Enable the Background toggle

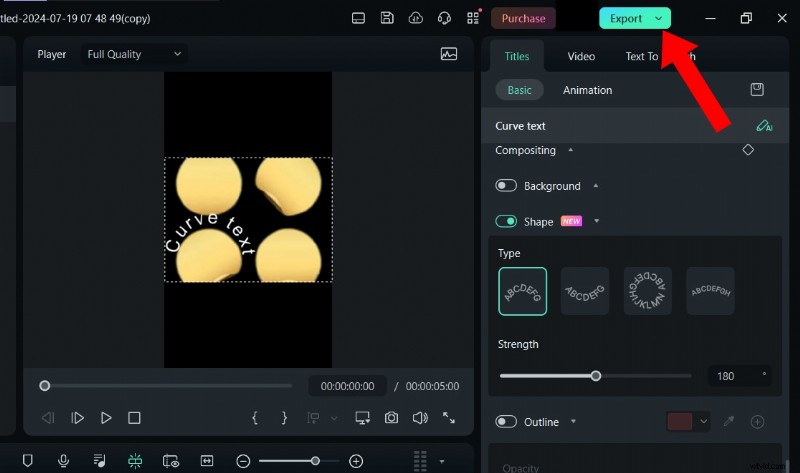click(x=506, y=186)
